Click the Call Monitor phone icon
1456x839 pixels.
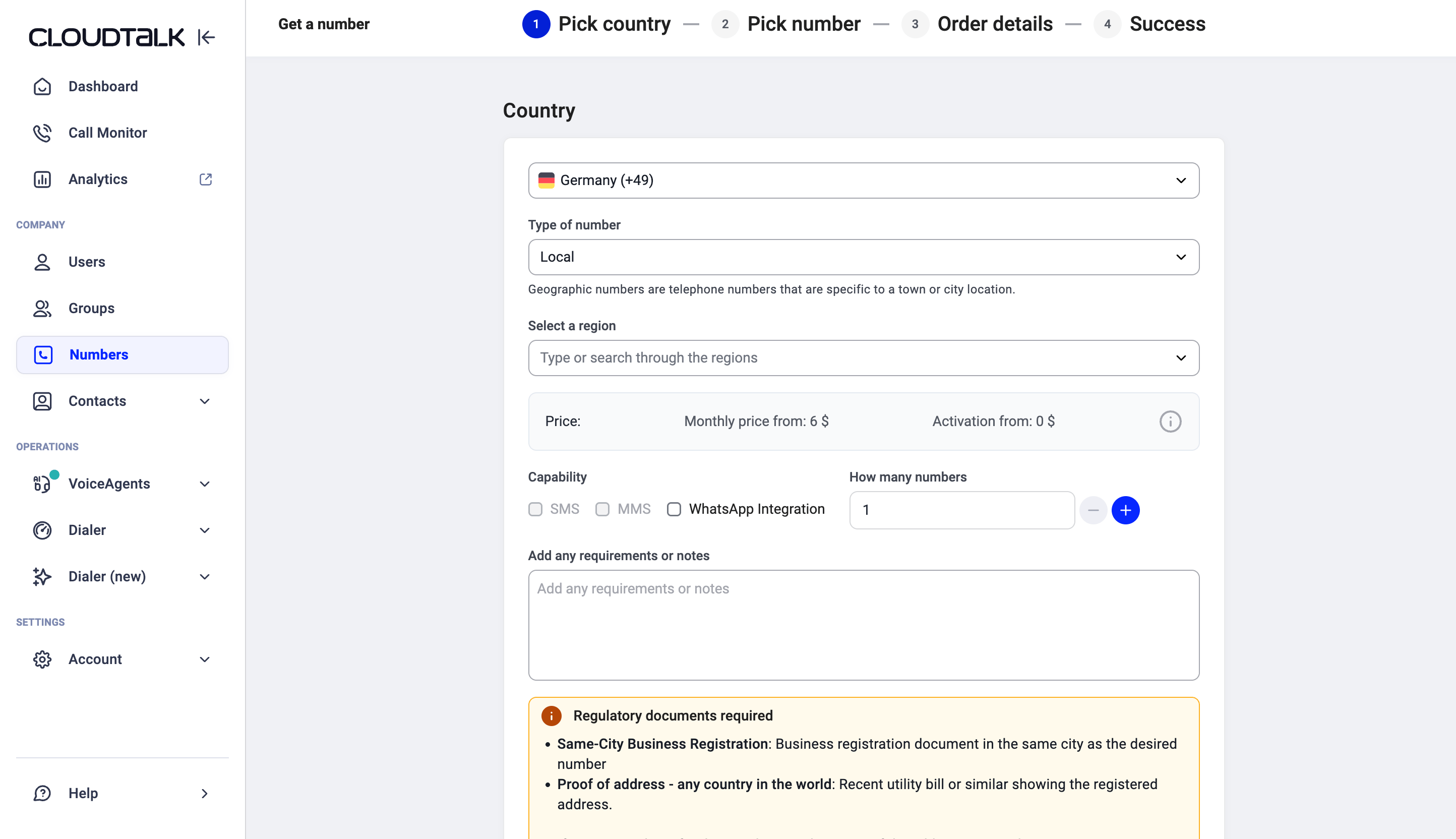point(42,133)
